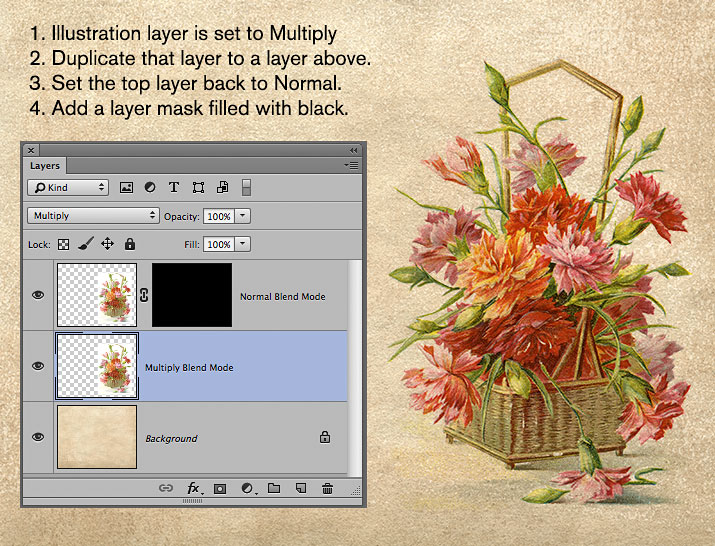
Task: Add a layer mask button
Action: 220,489
